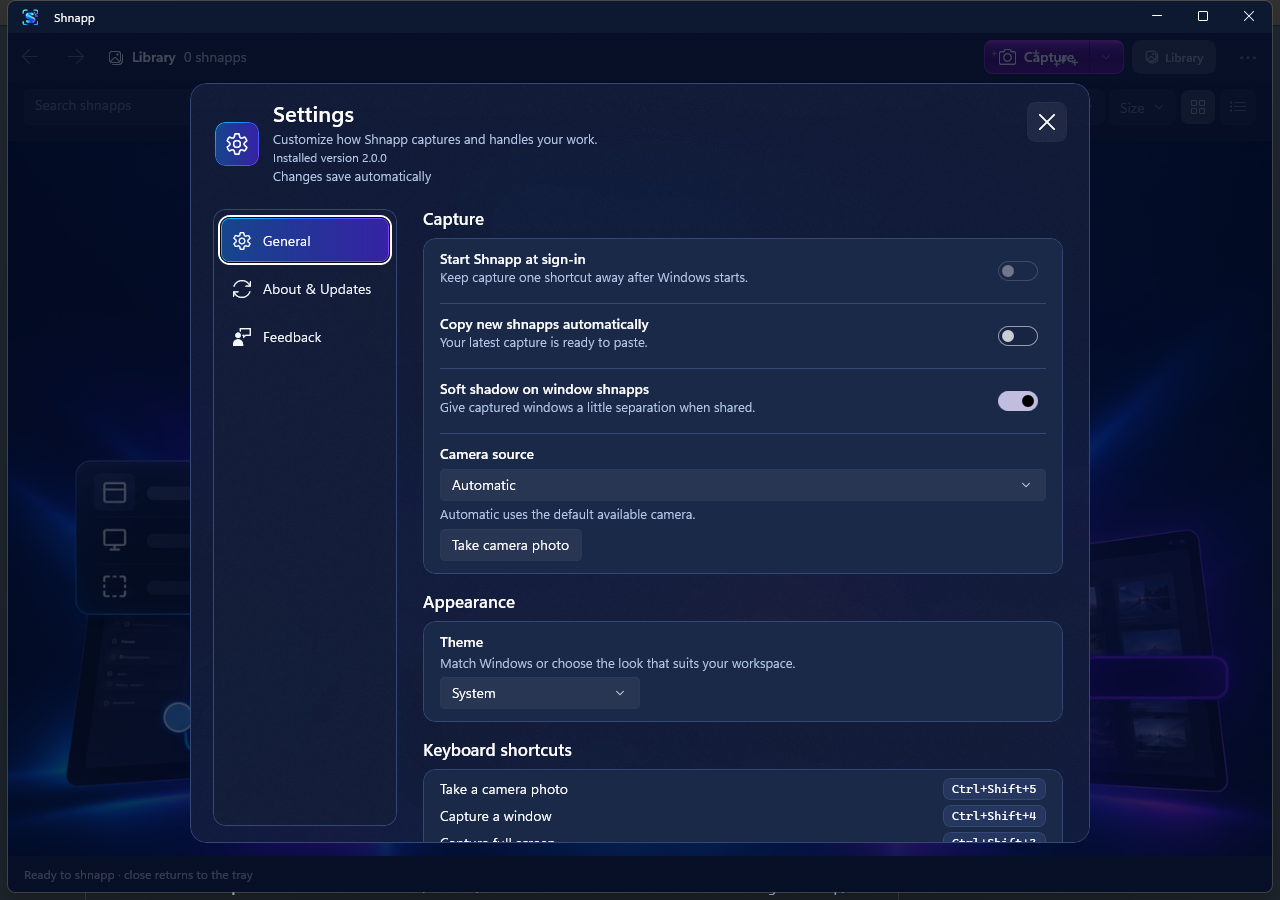Screen dimensions: 1280x900
Task: Toggle Start Shnapp at sign-in
Action: point(1018,271)
